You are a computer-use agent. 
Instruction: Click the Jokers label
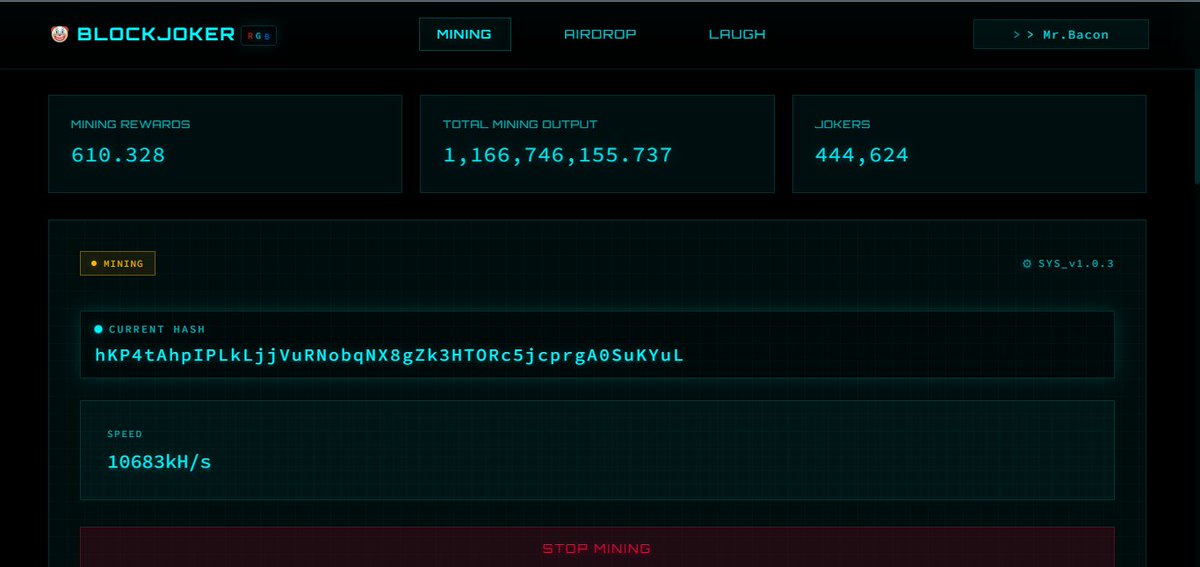point(843,124)
